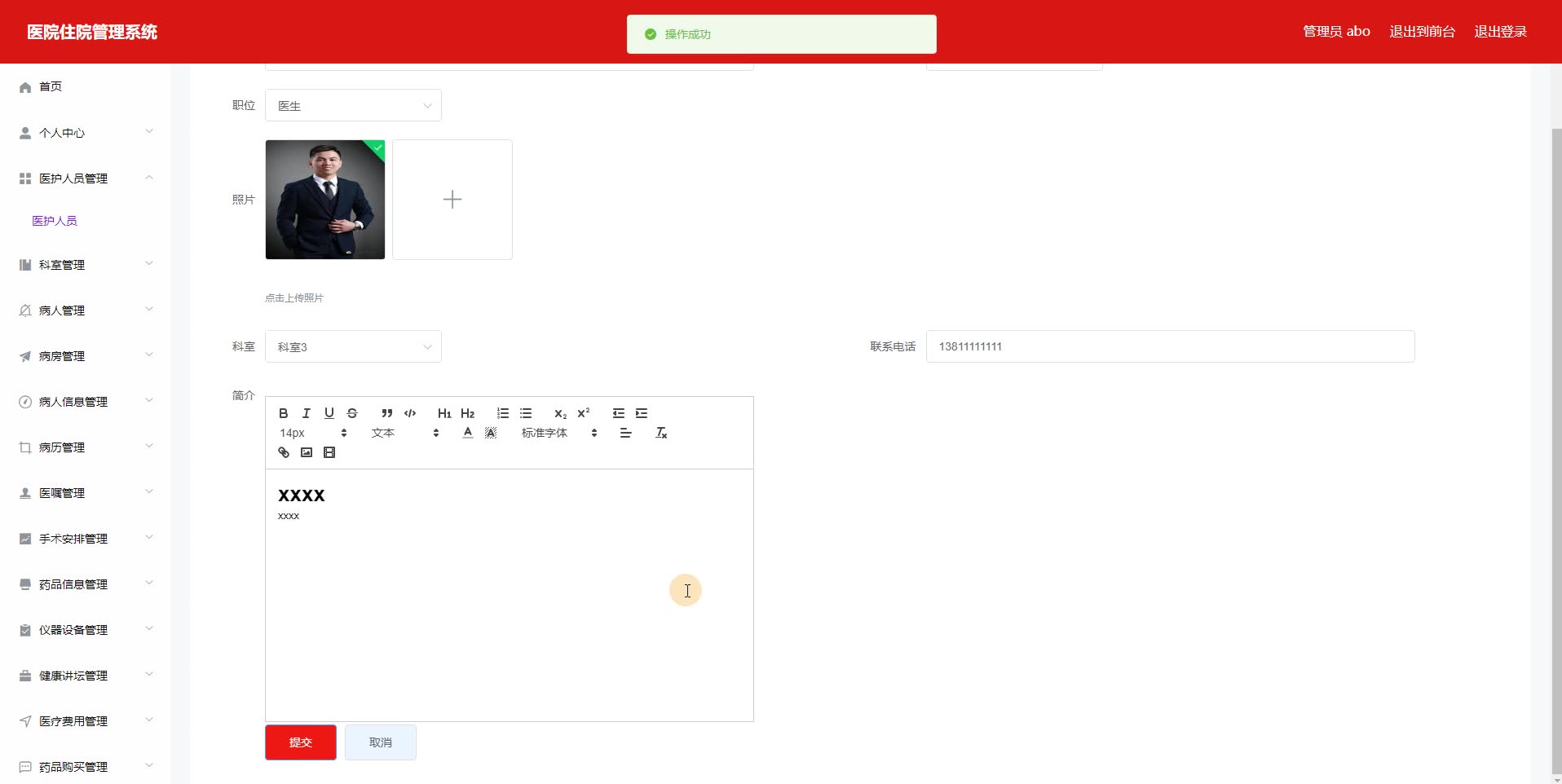The image size is (1562, 784).
Task: Insert a hyperlink in the editor
Action: [x=283, y=452]
